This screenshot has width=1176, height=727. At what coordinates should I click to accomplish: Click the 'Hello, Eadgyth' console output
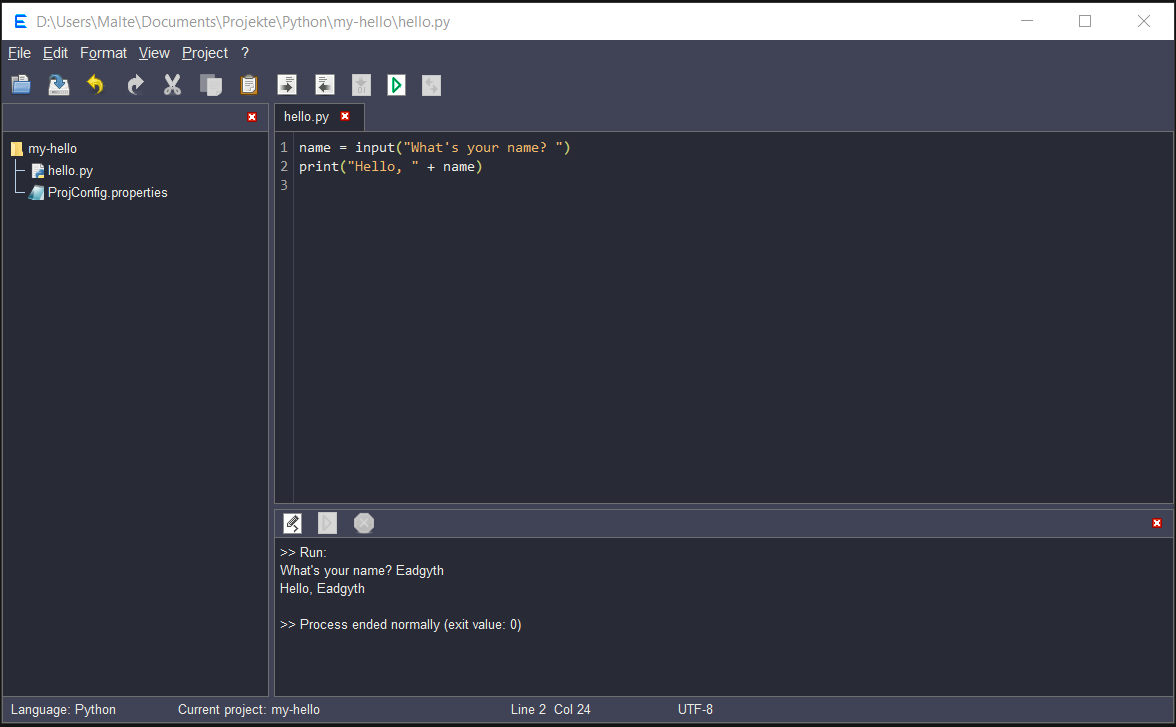[x=322, y=589]
